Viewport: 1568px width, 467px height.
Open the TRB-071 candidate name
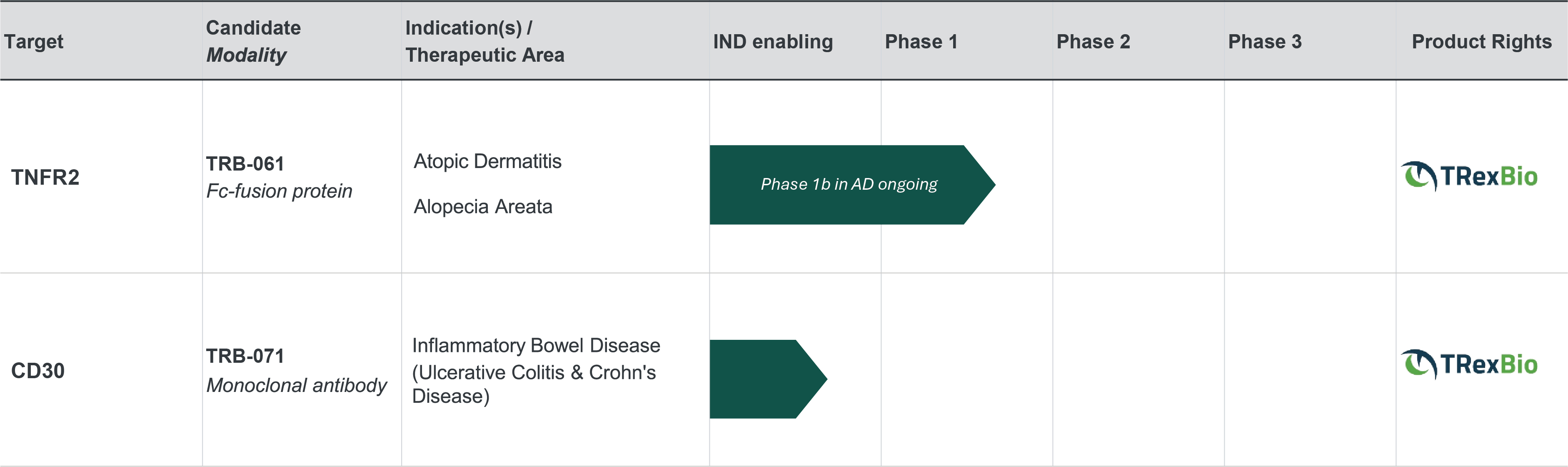click(x=245, y=356)
